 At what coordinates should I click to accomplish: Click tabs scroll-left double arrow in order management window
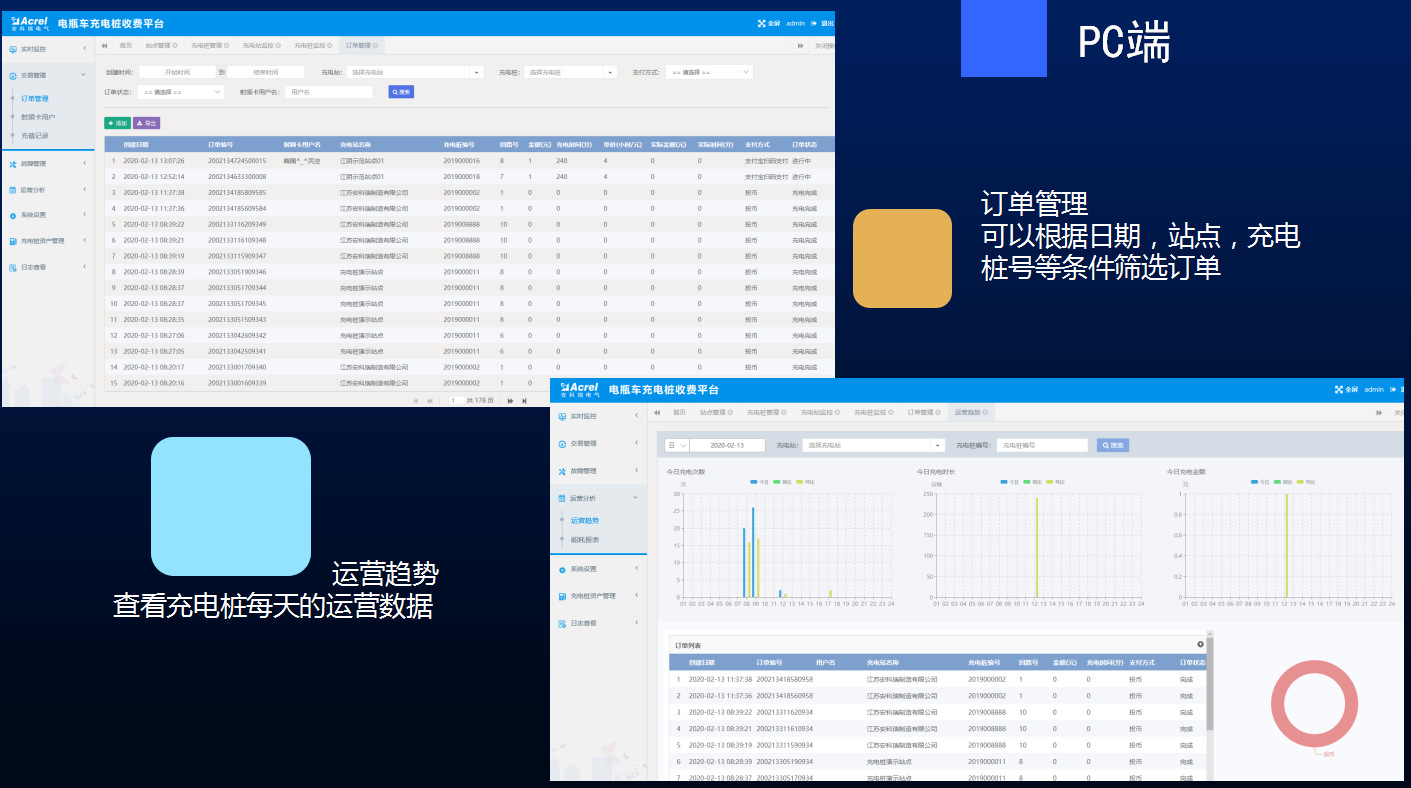(104, 45)
